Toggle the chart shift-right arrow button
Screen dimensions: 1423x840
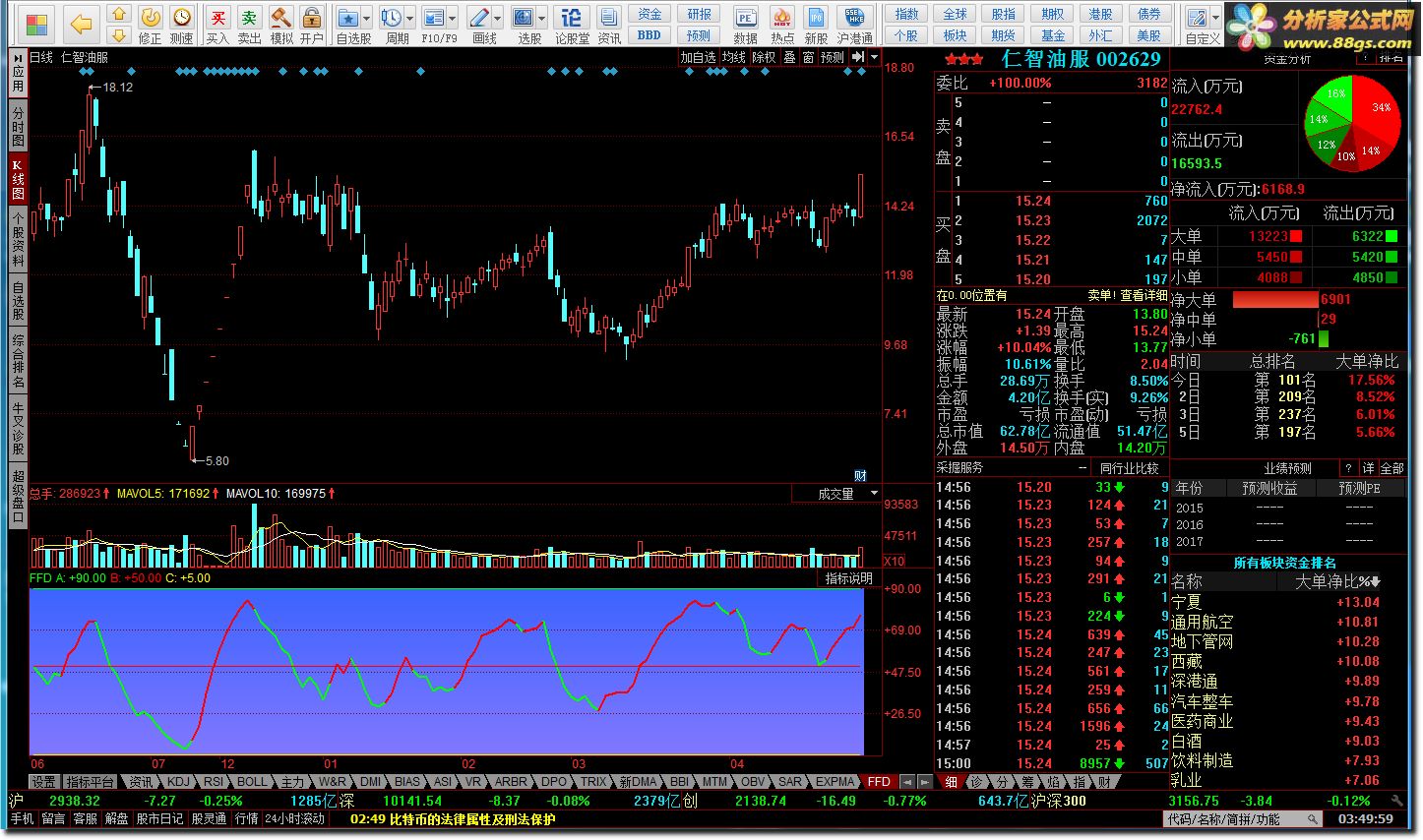point(858,58)
